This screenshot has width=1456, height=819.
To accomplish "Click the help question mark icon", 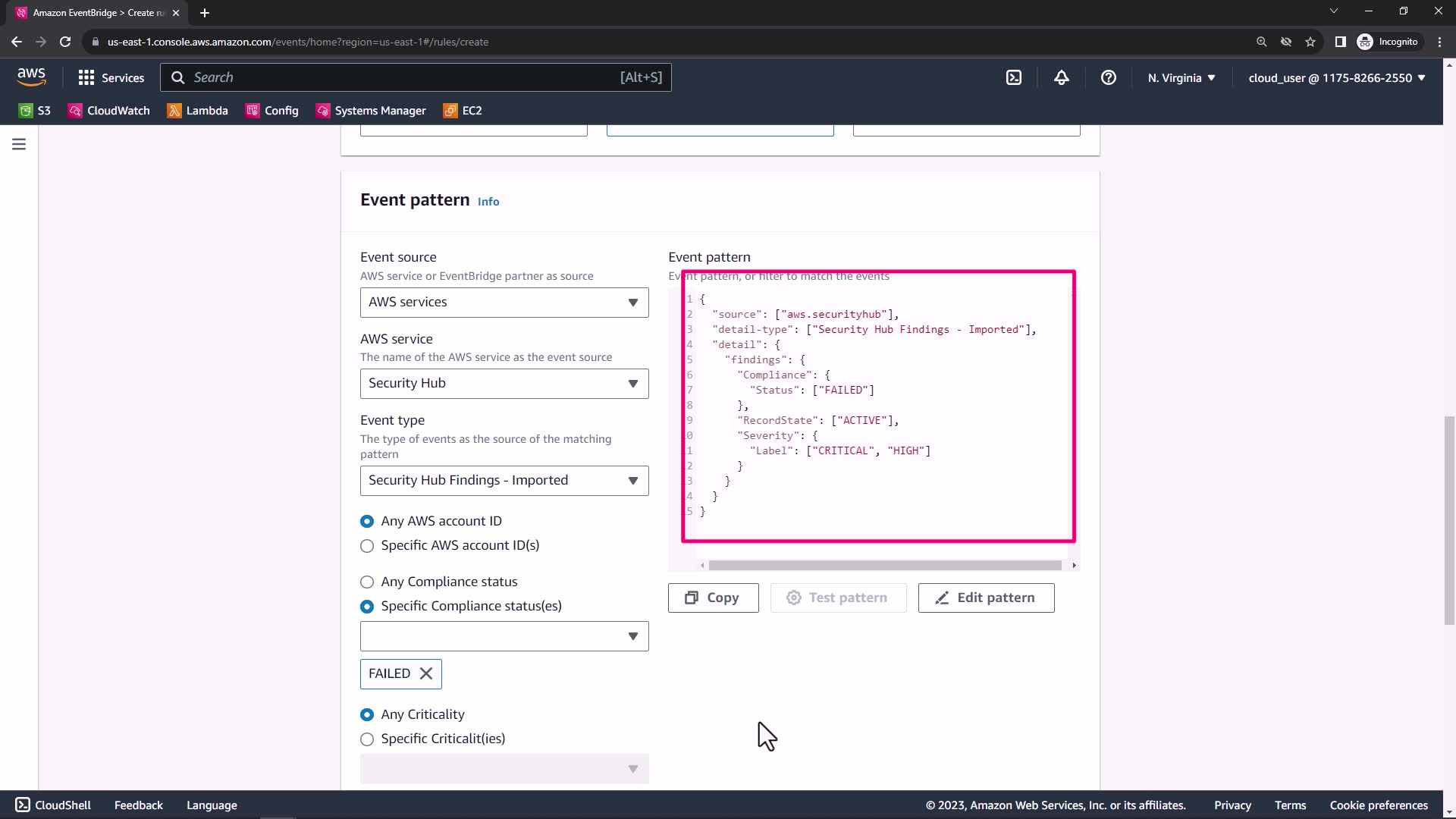I will pyautogui.click(x=1109, y=77).
